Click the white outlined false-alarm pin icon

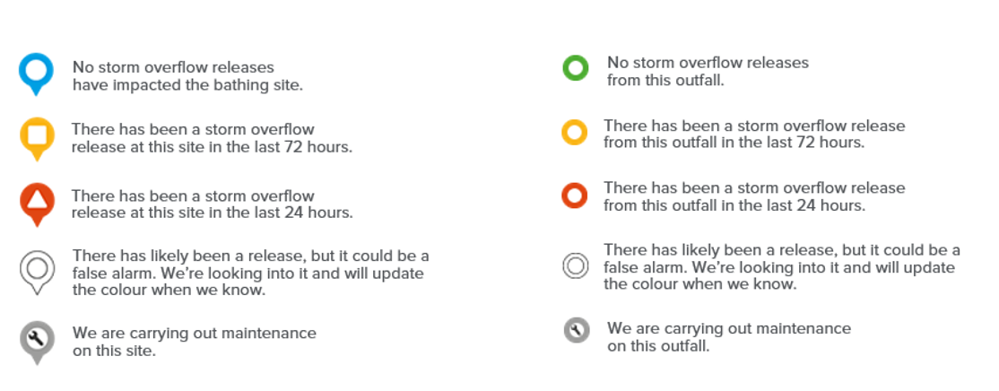[x=37, y=273]
